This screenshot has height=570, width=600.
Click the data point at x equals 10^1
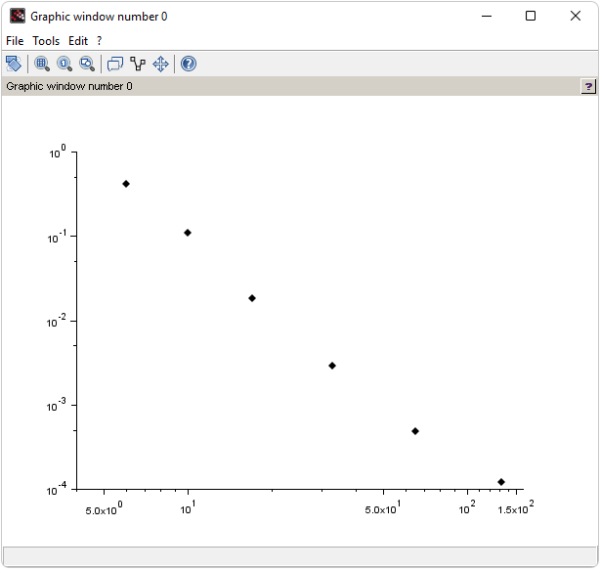(x=188, y=233)
